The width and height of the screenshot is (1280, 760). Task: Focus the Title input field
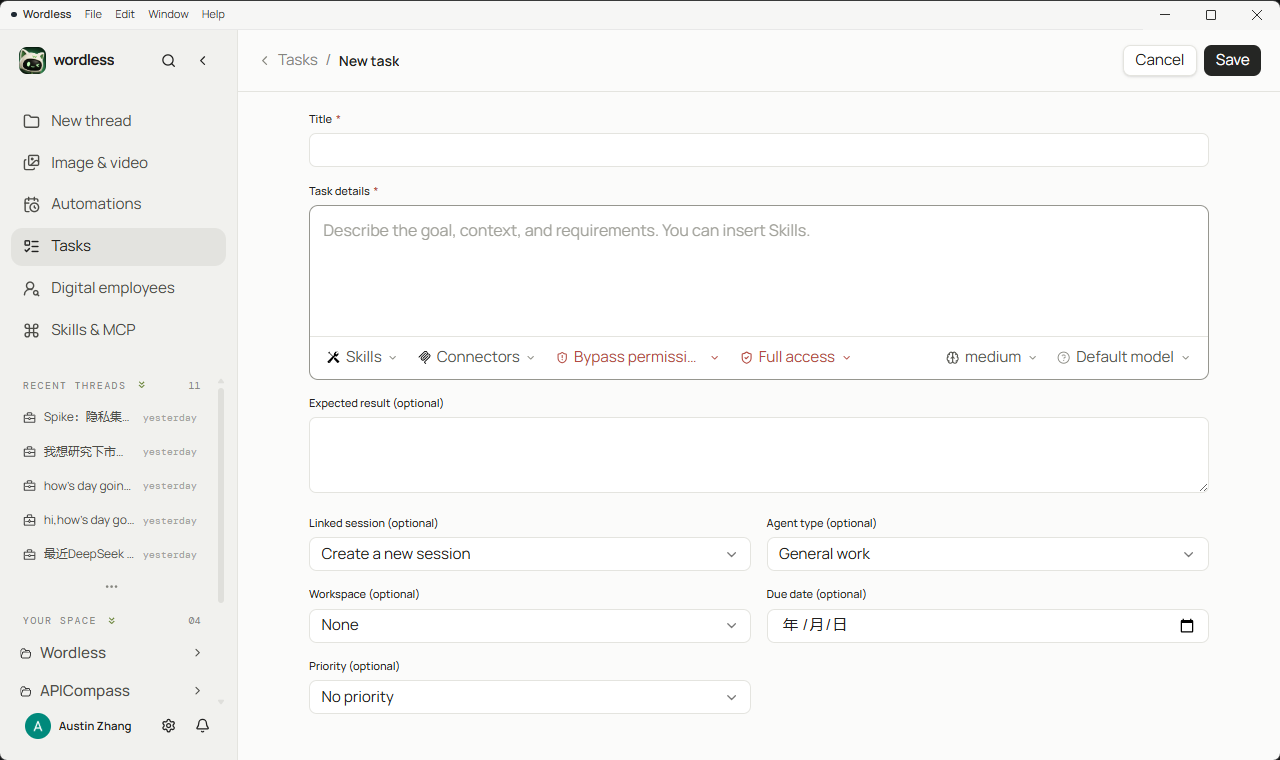click(x=759, y=150)
